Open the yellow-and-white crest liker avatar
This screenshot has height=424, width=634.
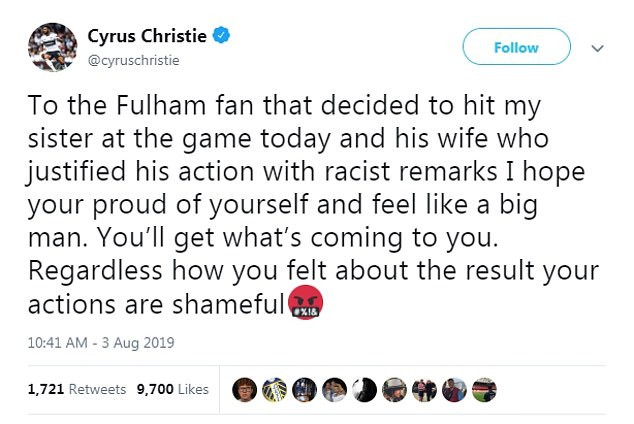(x=274, y=389)
